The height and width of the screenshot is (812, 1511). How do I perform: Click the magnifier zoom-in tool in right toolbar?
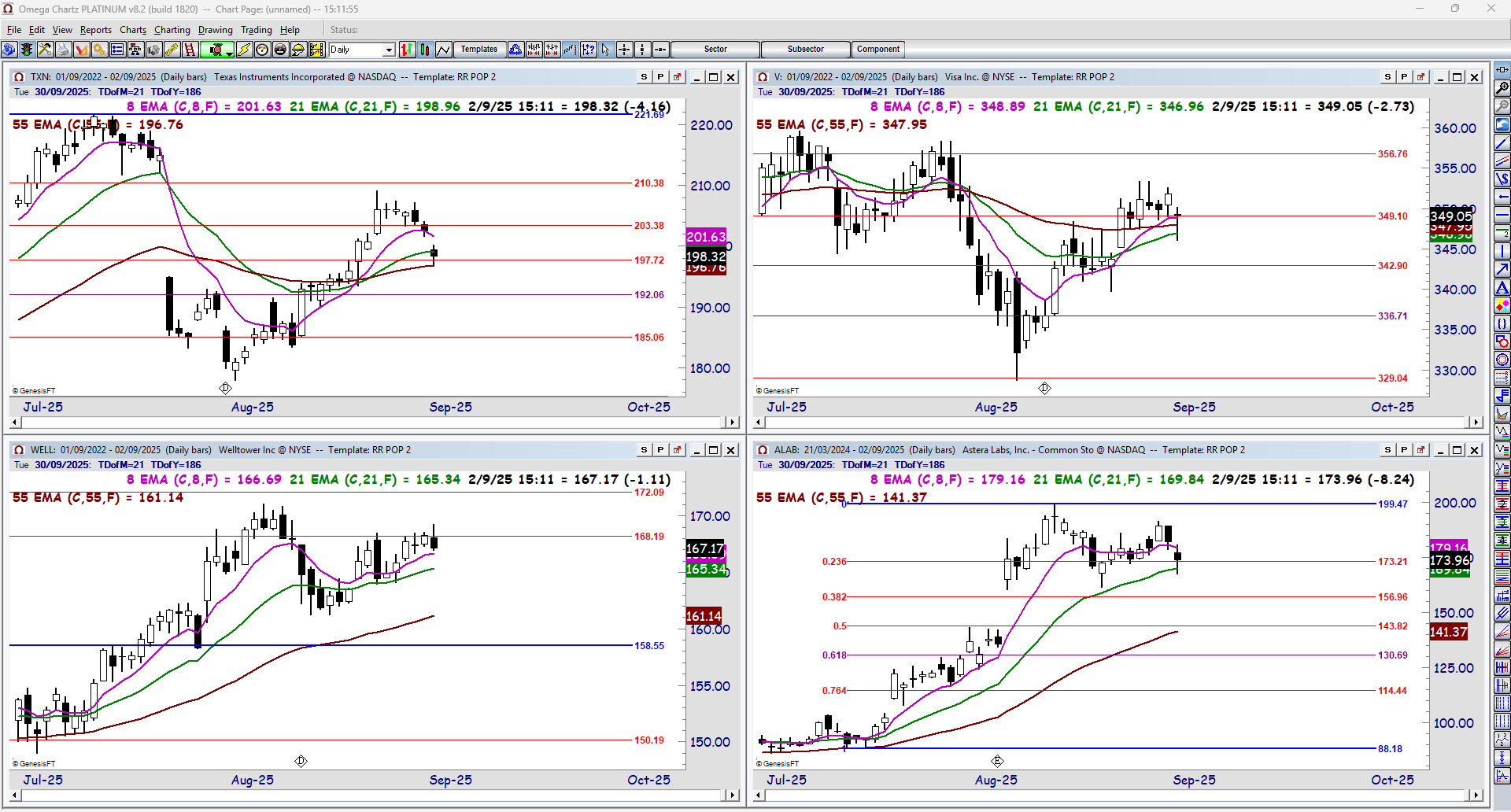(1502, 88)
